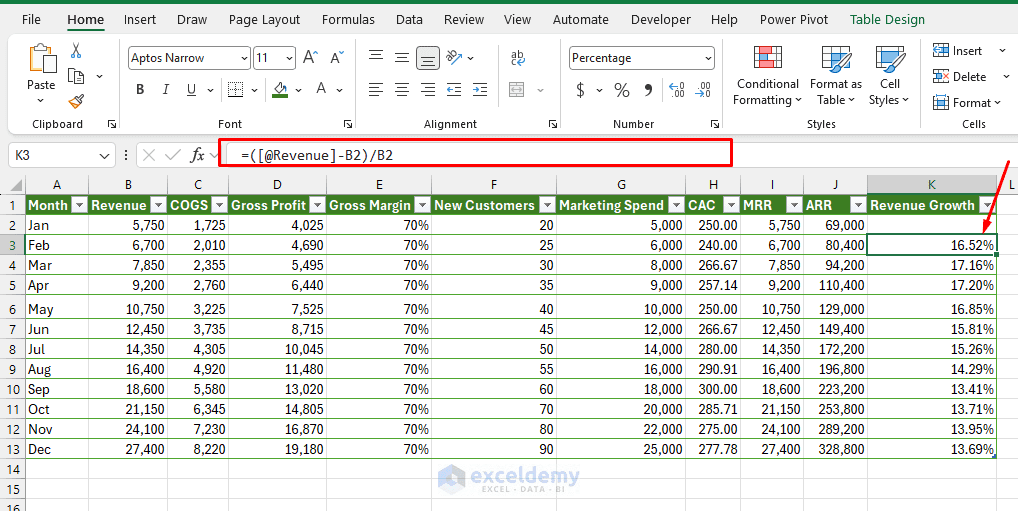1018x511 pixels.
Task: Click the Paste clipboard icon
Action: click(41, 58)
